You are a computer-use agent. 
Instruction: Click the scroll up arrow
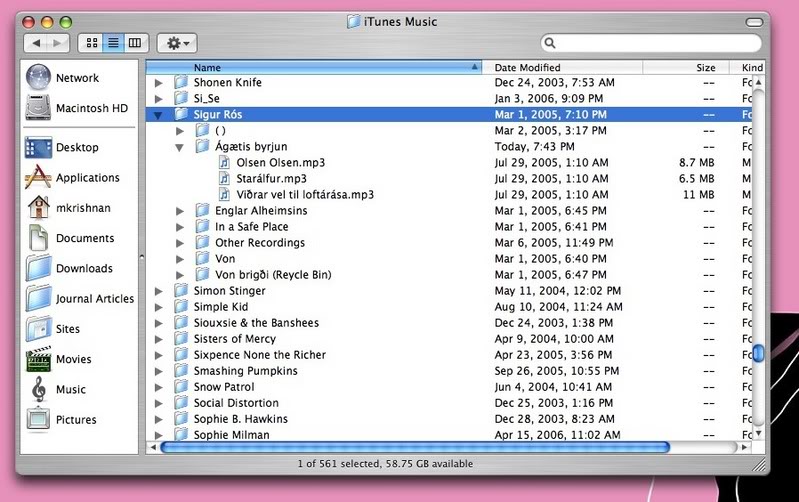[x=758, y=82]
